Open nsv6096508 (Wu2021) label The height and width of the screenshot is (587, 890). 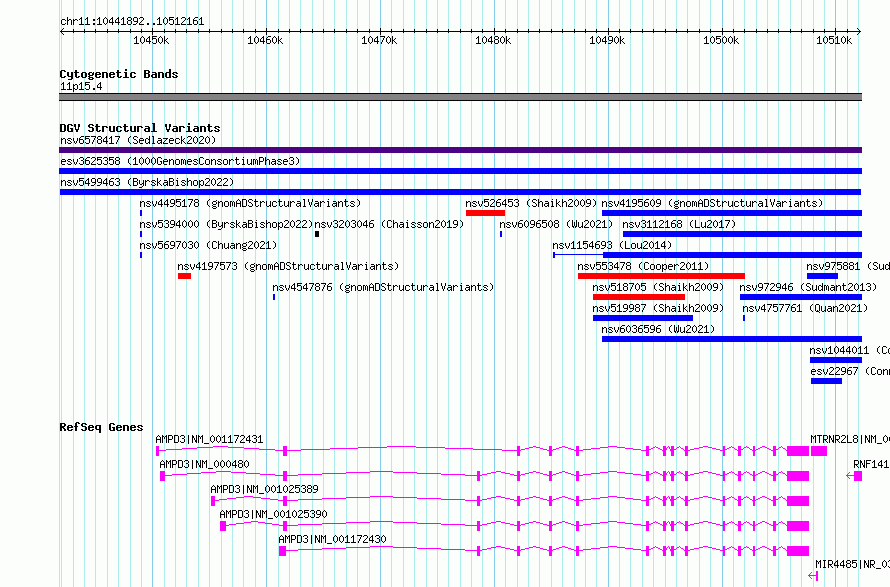click(x=556, y=224)
